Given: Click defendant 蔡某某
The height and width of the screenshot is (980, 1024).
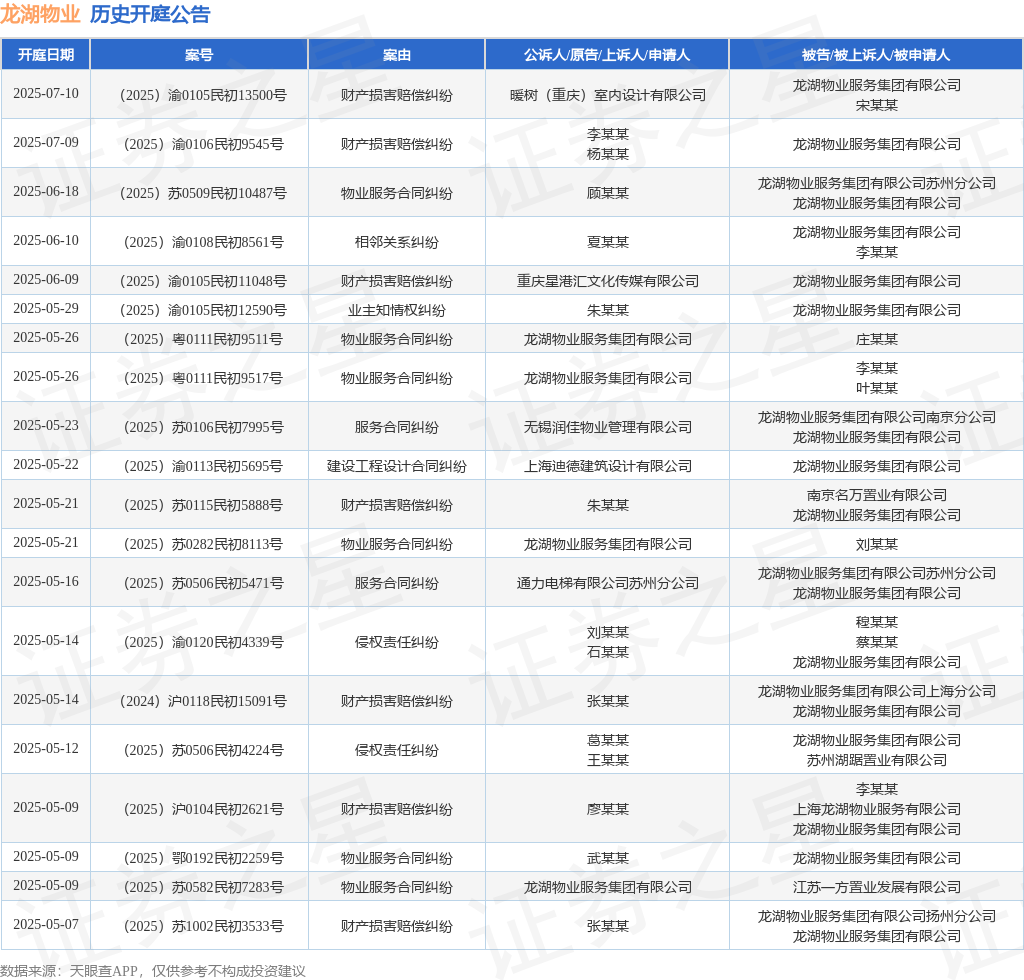Looking at the screenshot, I should click(x=876, y=642).
